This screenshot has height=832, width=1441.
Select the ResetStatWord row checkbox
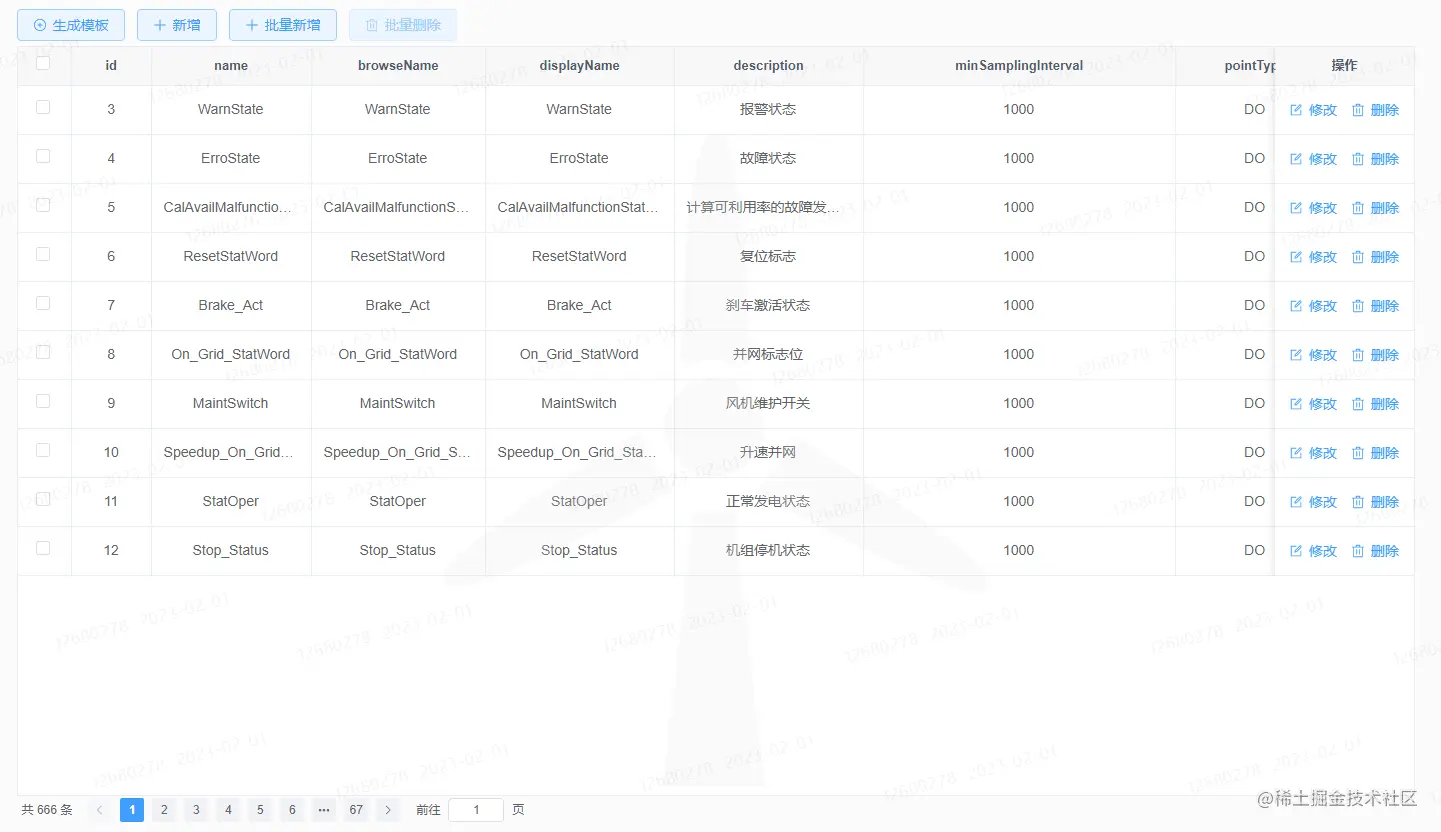click(43, 254)
